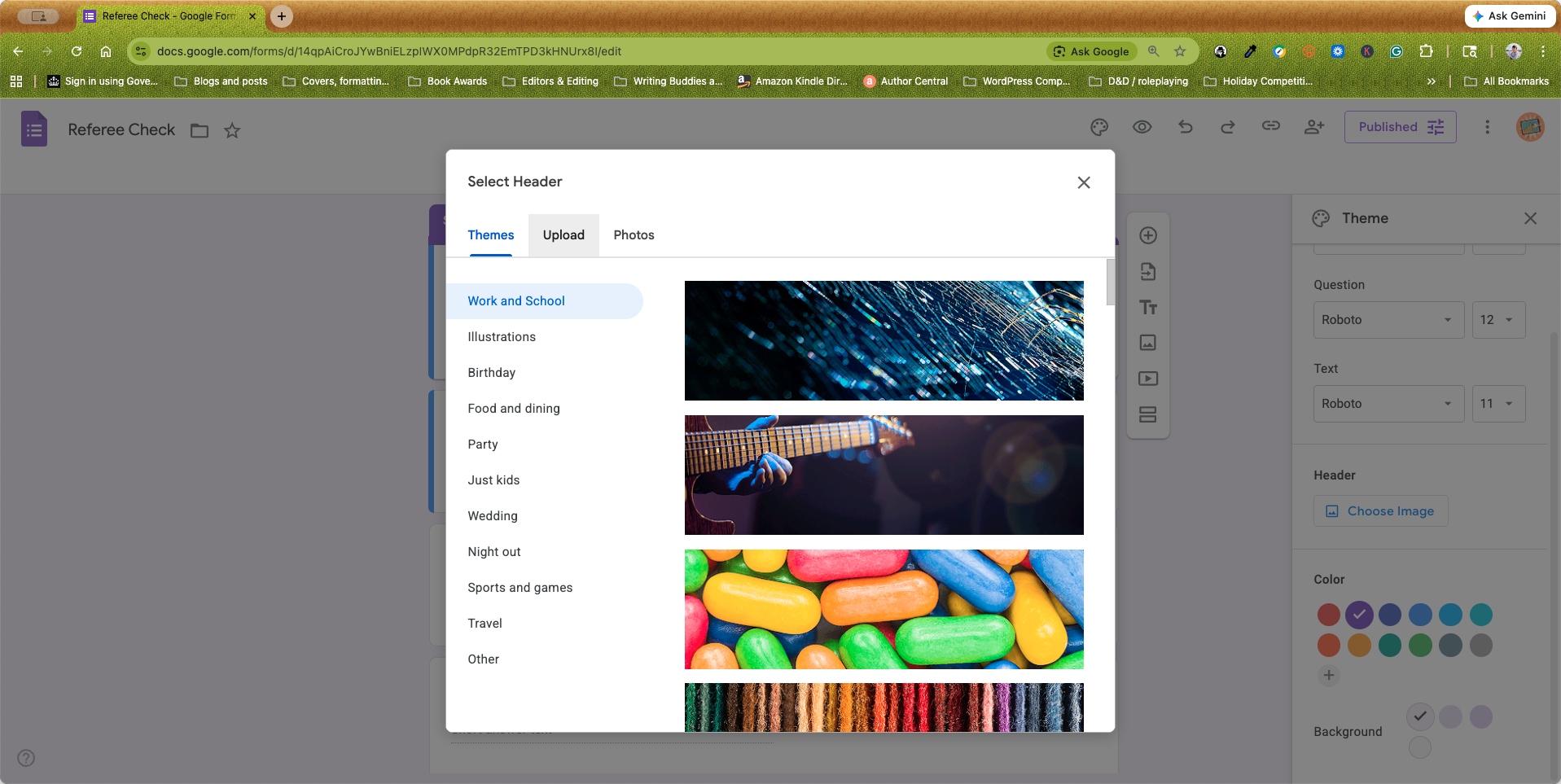This screenshot has width=1561, height=784.
Task: Choose the colorful candy header image
Action: [x=884, y=609]
